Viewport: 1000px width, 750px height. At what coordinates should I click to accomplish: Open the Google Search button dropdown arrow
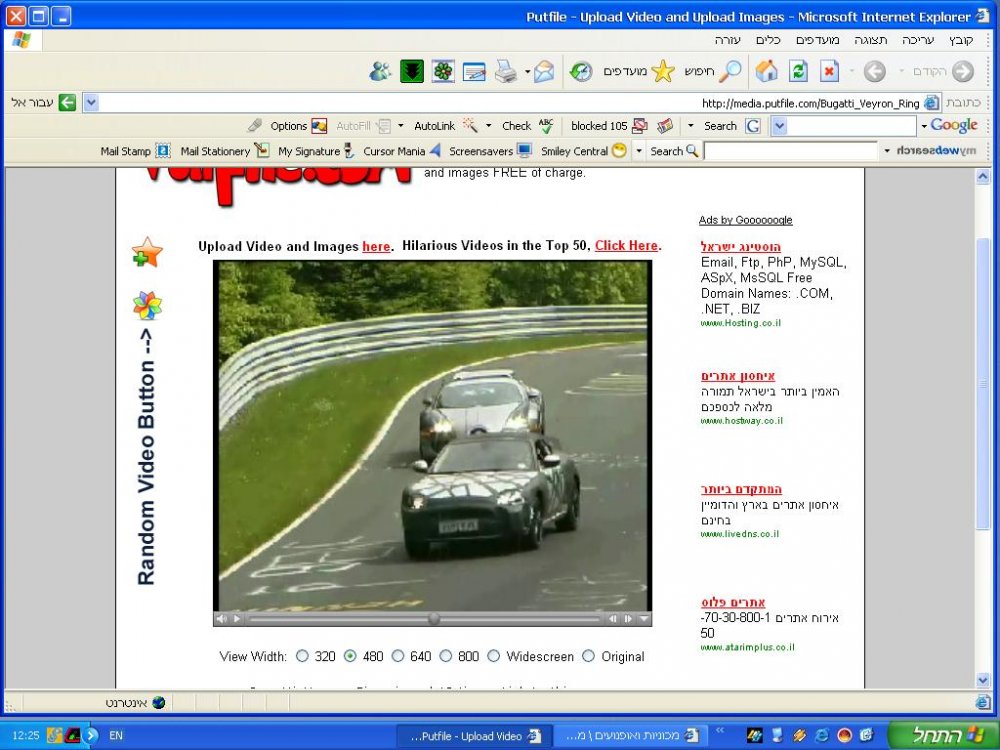691,126
